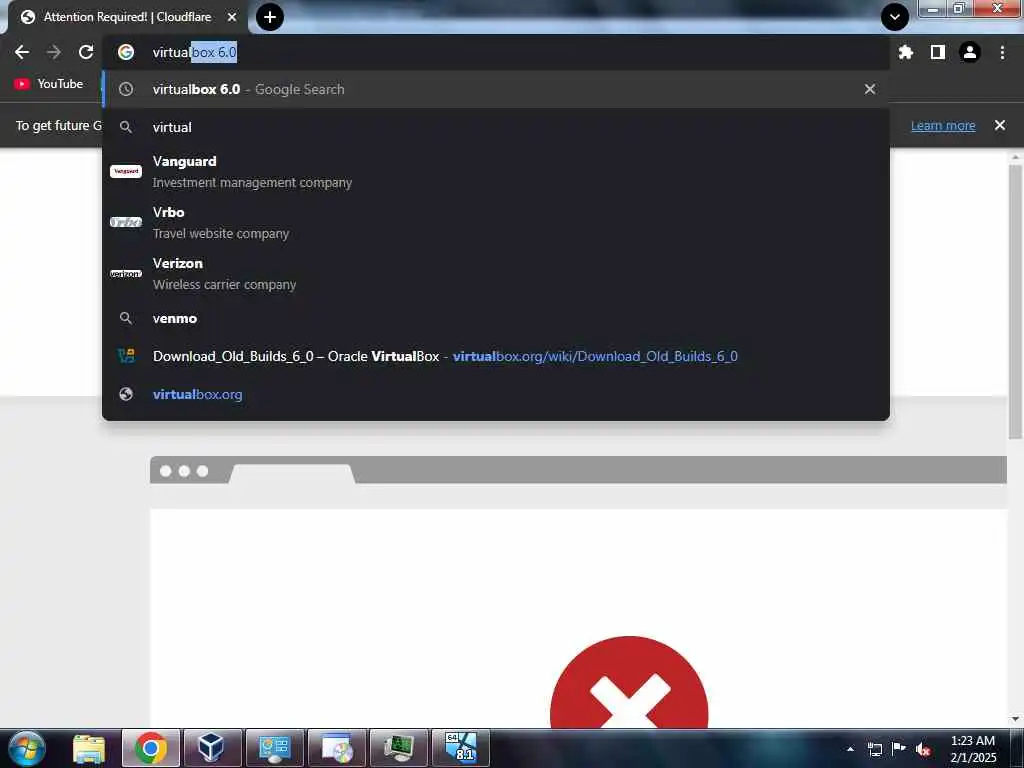The width and height of the screenshot is (1024, 768).
Task: Click the forward navigation arrow
Action: (54, 52)
